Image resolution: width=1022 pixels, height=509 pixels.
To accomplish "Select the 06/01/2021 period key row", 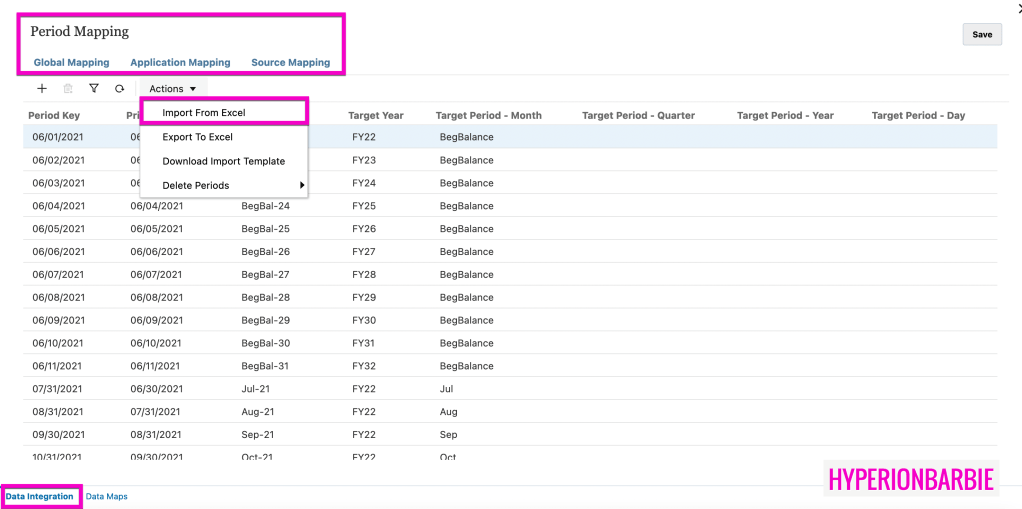I will click(58, 137).
